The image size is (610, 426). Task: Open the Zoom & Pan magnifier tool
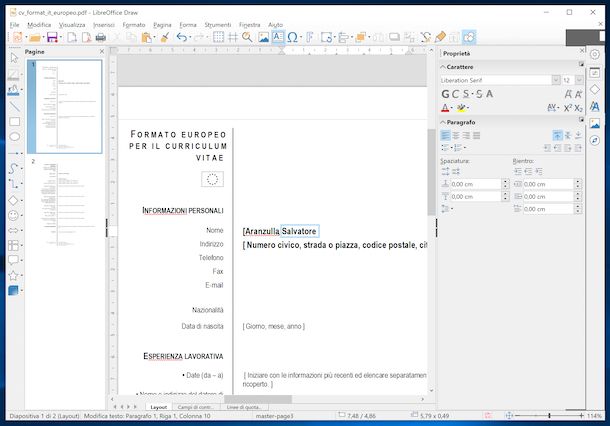pos(247,37)
